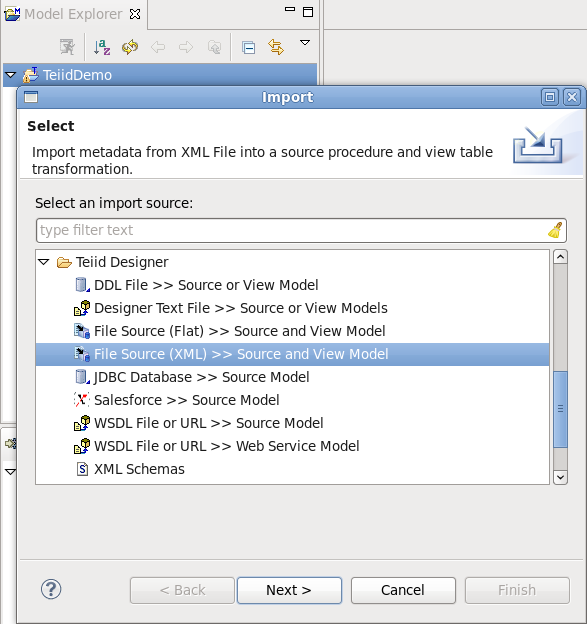Select the Teiid Designer folder
587x624 pixels.
click(122, 262)
